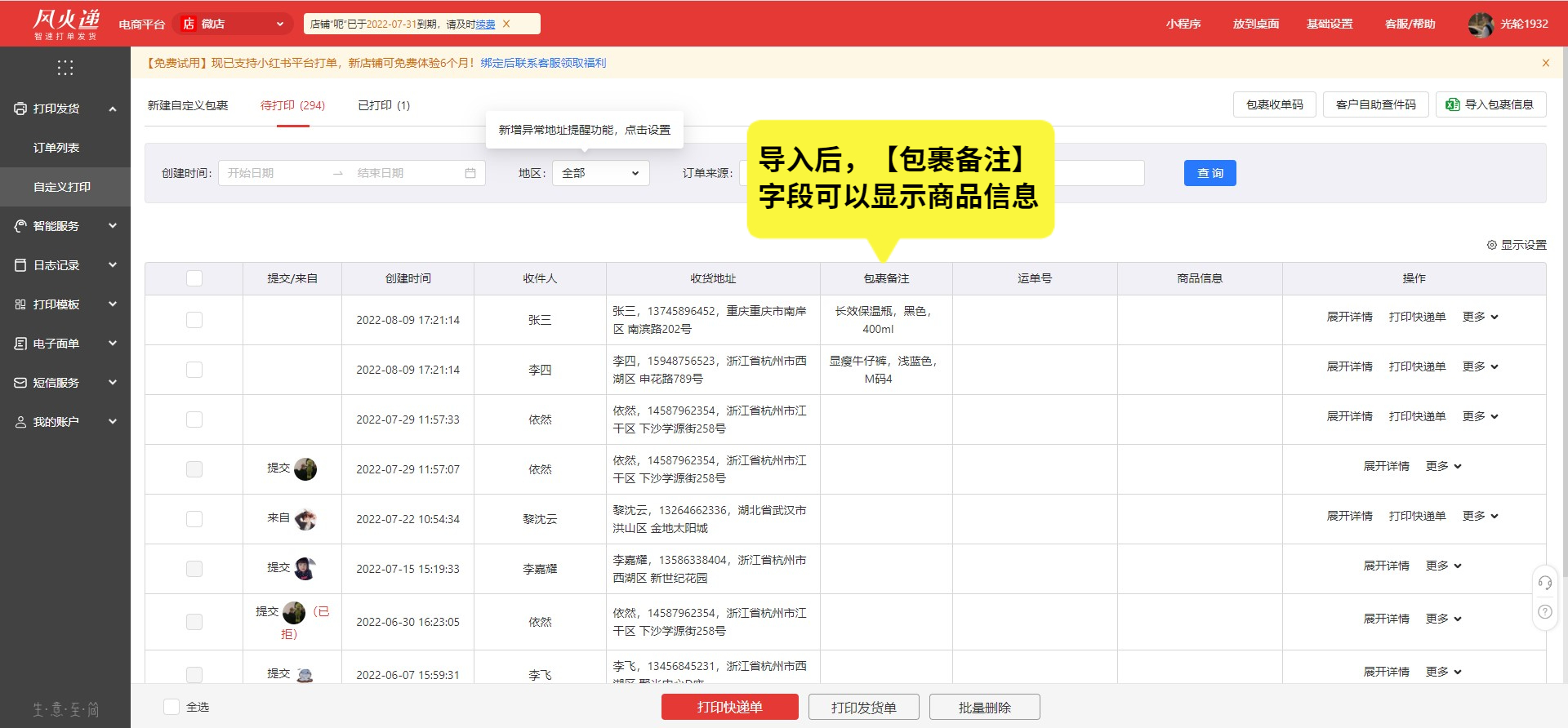Viewport: 1568px width, 728px height.
Task: Dismiss the free trial banner
Action: (x=1545, y=63)
